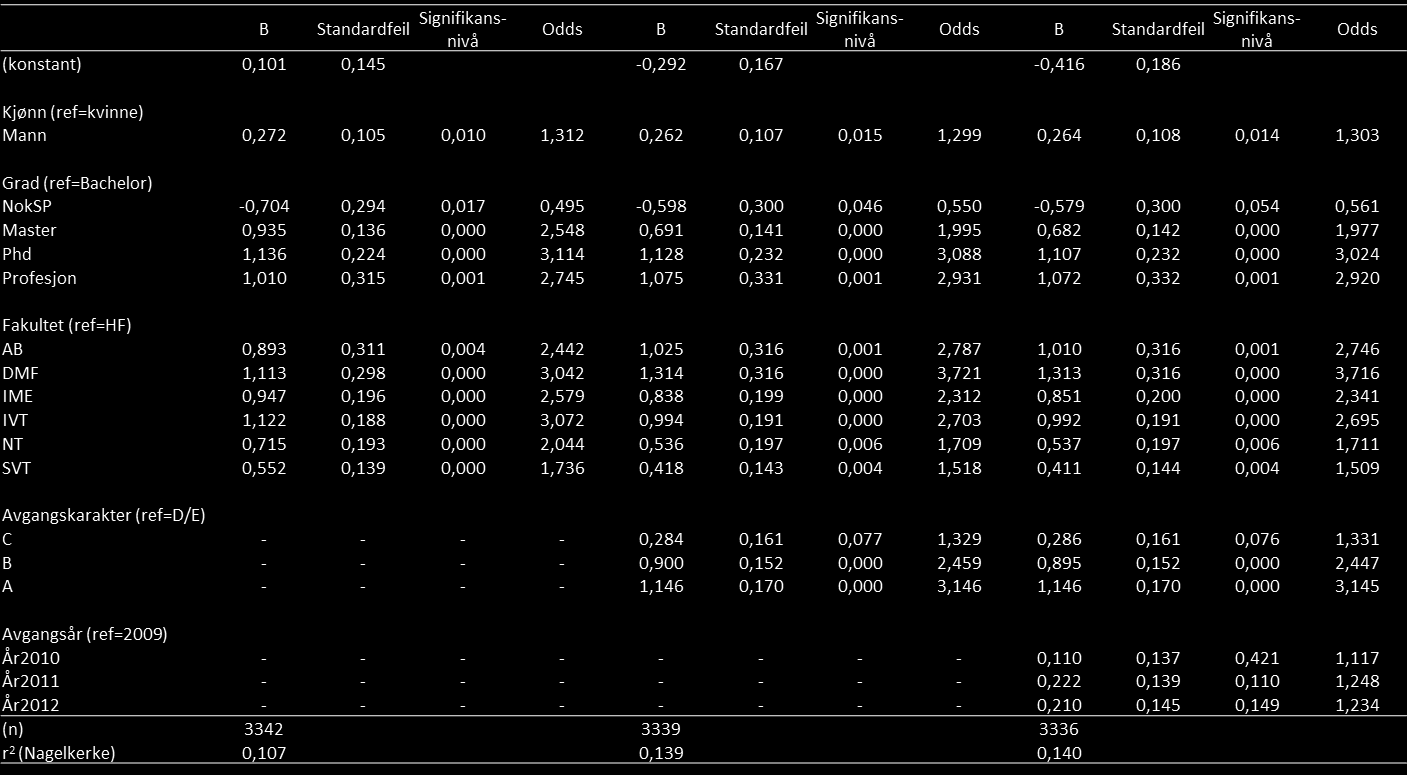This screenshot has width=1407, height=775.
Task: Select the "DMF" faculty row label
Action: point(20,373)
